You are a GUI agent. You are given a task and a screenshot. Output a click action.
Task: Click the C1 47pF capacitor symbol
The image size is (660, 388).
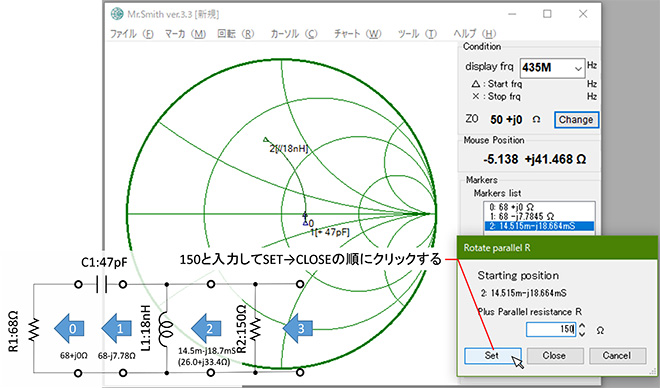pyautogui.click(x=101, y=284)
